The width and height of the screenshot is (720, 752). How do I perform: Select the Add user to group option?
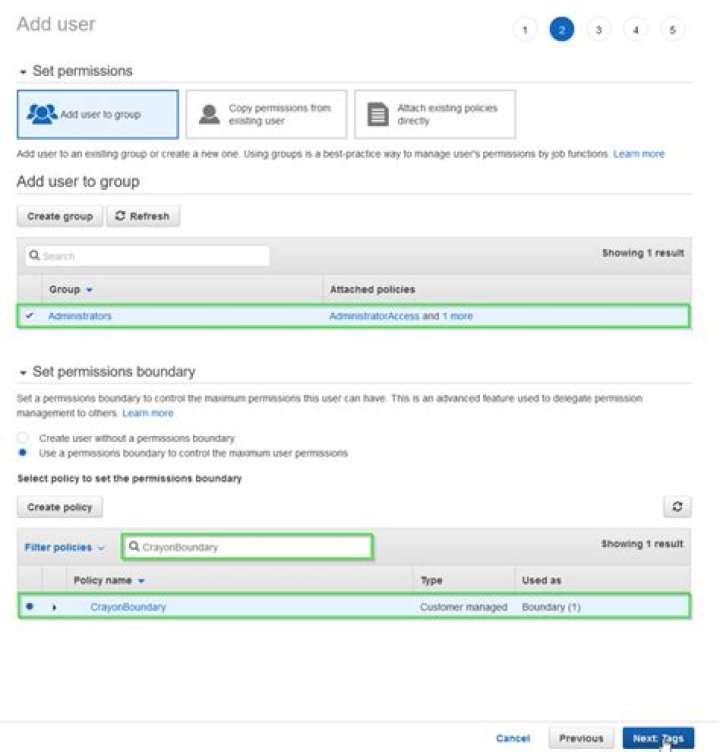[x=98, y=114]
